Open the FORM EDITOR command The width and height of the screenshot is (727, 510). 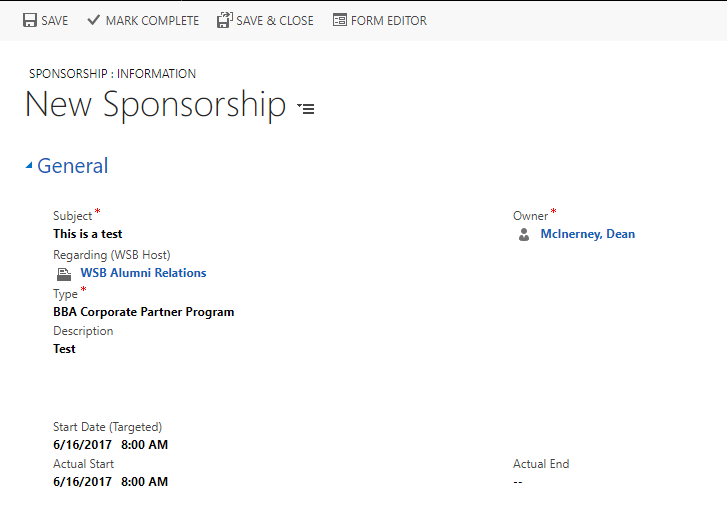[388, 20]
